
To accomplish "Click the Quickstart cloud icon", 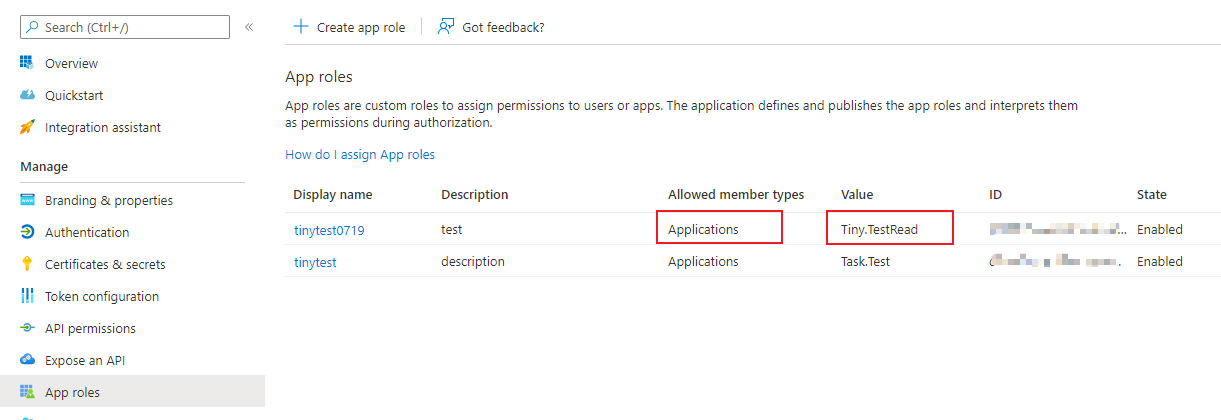I will 27,95.
